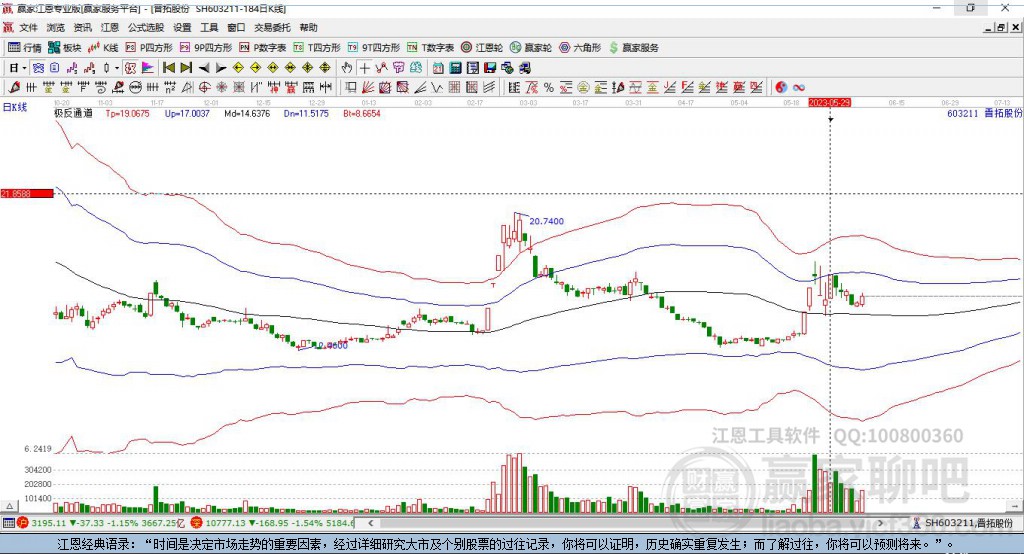Open the 窗口 menu
Viewport: 1024px width, 554px height.
click(236, 27)
